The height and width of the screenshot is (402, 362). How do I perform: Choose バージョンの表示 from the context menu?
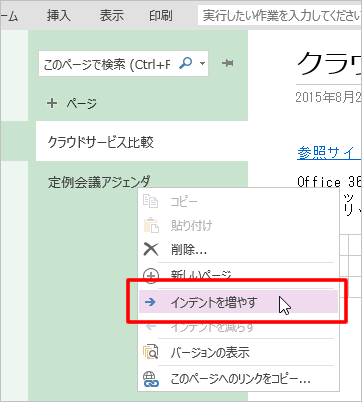coord(239,352)
